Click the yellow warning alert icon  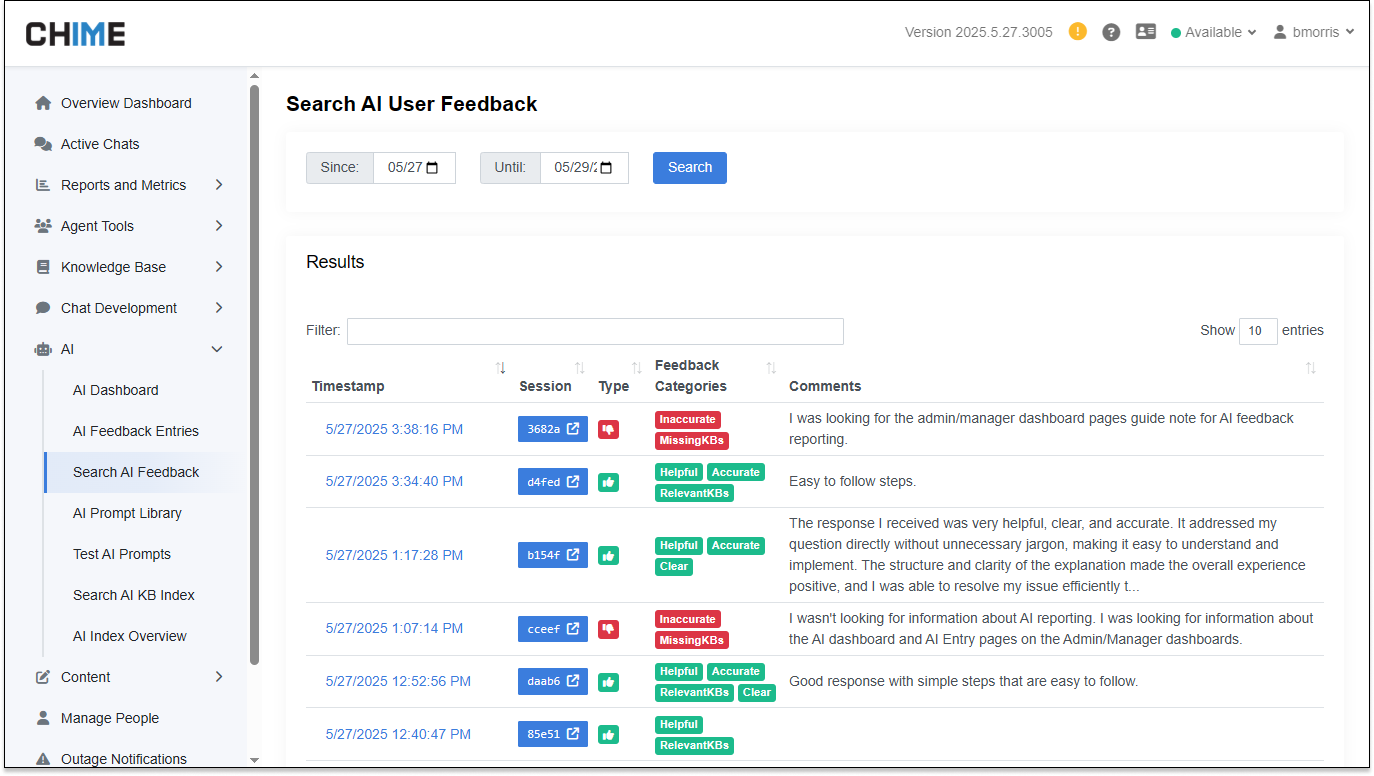pyautogui.click(x=1077, y=31)
